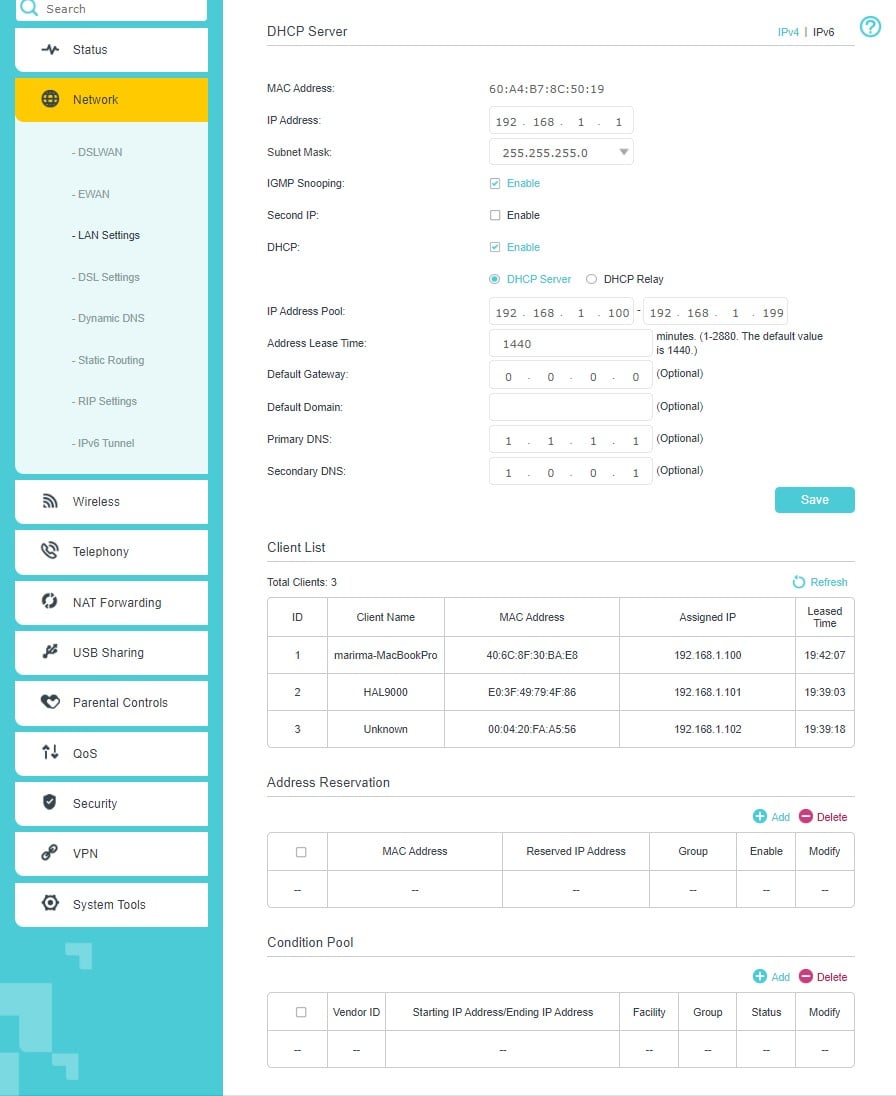Viewport: 896px width, 1096px height.
Task: Click MAC address E0:3F:49:79:4F:86
Action: [532, 693]
